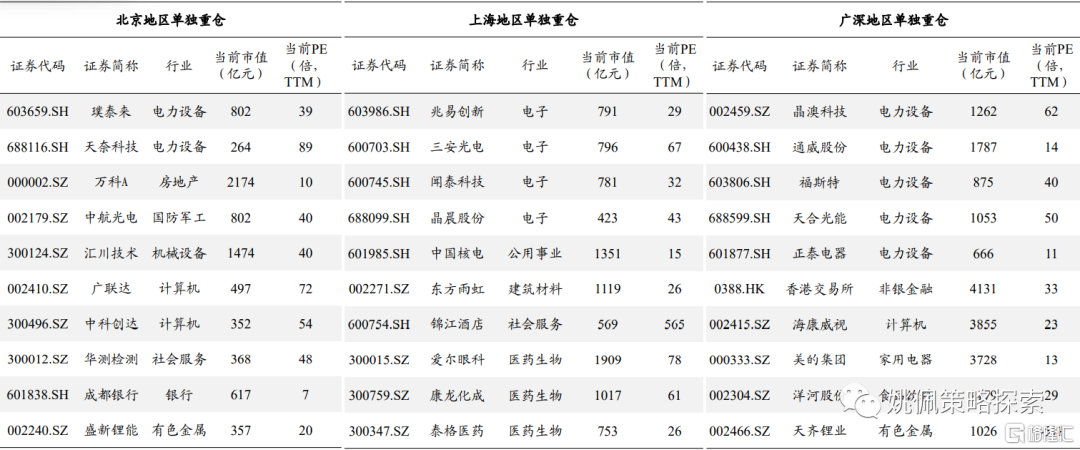Select the 中科创达 name cell

coord(110,324)
